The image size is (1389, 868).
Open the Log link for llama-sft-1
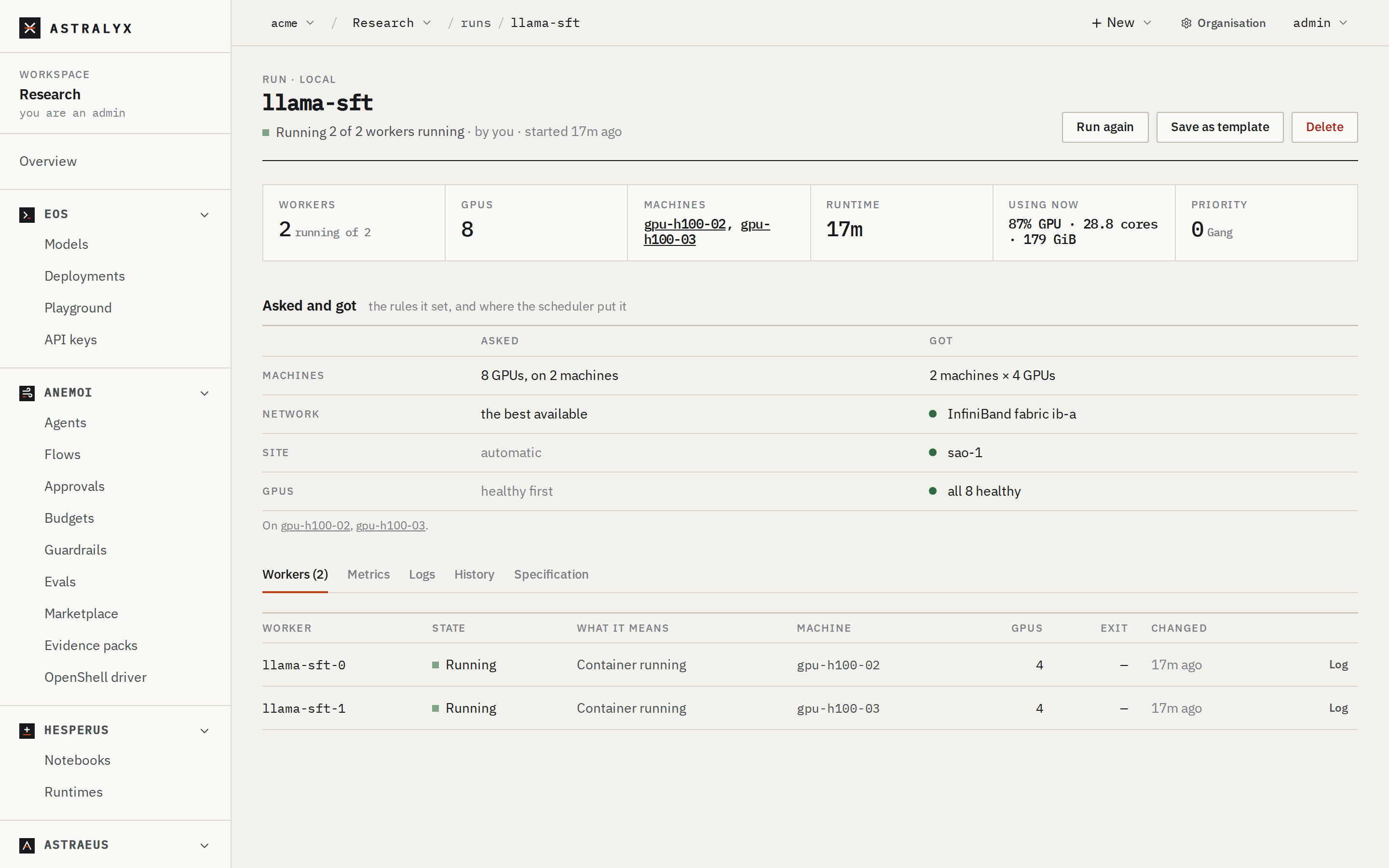click(x=1338, y=708)
